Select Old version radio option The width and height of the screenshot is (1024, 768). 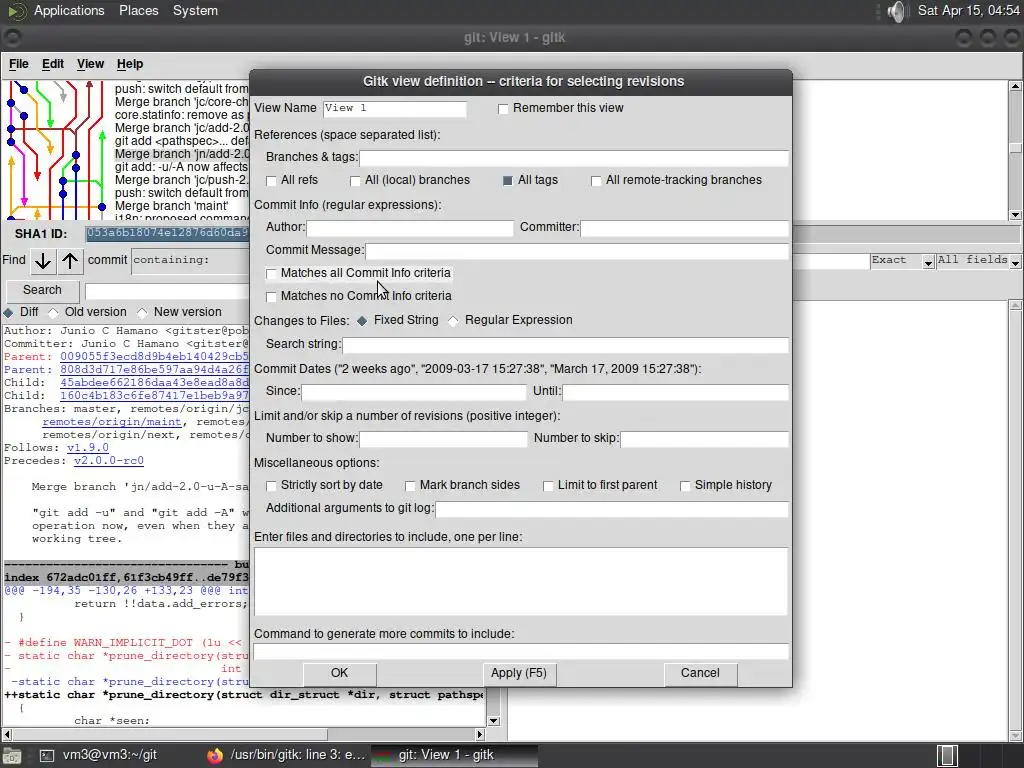tap(54, 312)
